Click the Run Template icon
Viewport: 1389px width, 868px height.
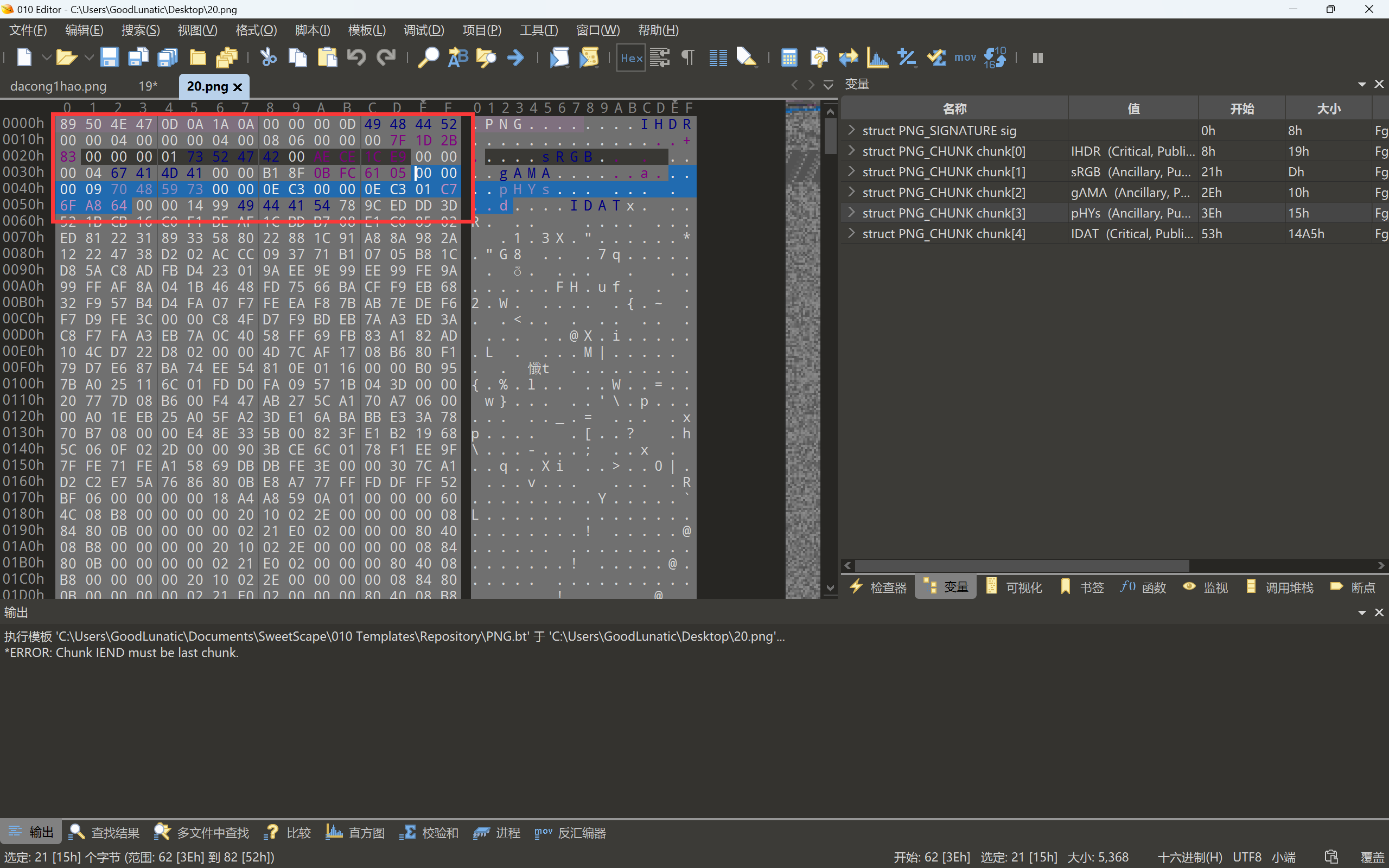[x=589, y=58]
